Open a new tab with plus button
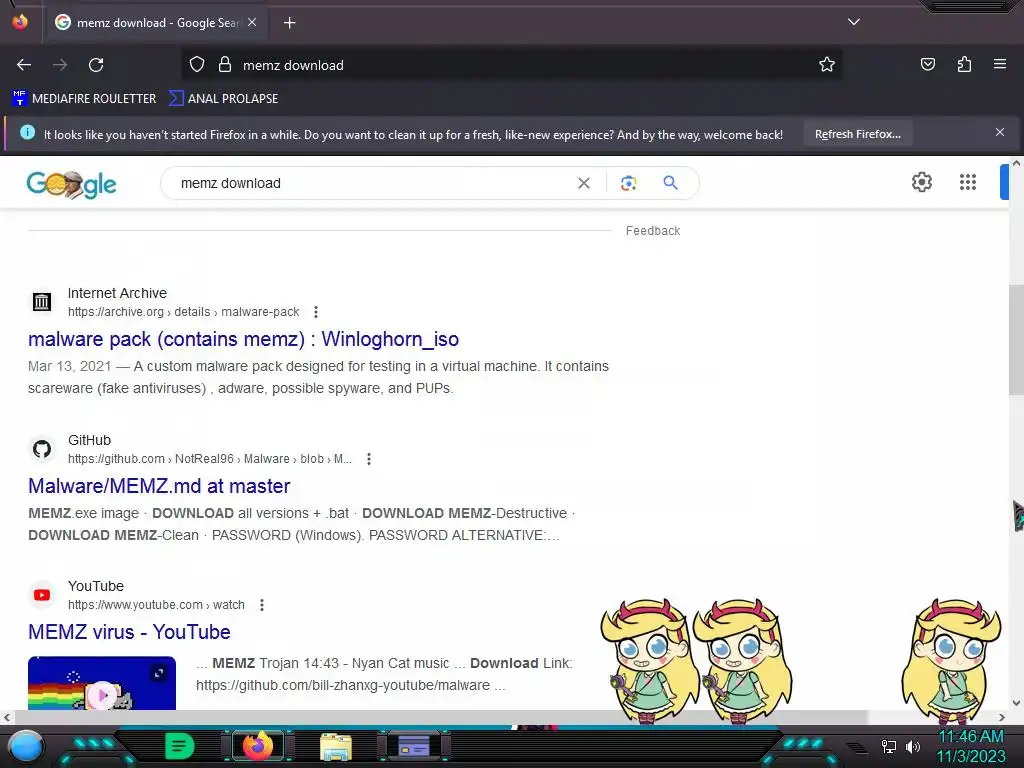Image resolution: width=1024 pixels, height=768 pixels. [289, 23]
